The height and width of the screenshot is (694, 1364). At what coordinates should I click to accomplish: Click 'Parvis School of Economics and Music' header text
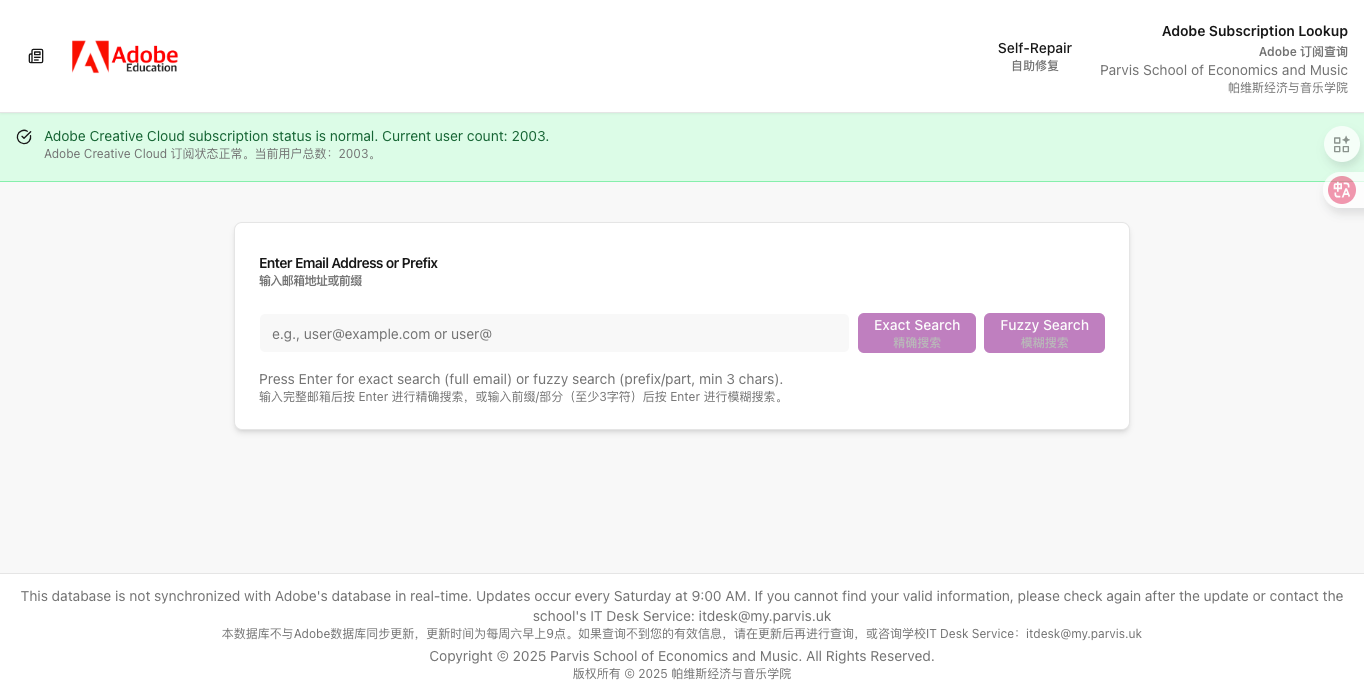1224,70
